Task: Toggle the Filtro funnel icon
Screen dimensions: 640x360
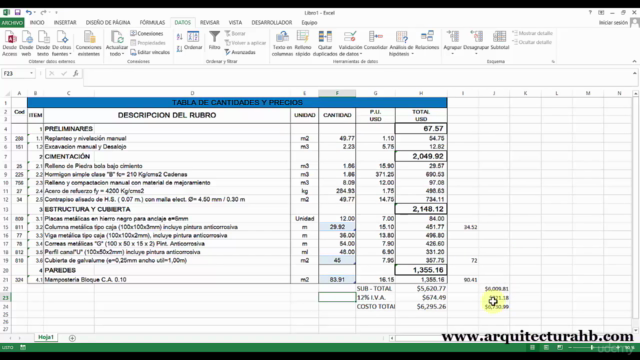Action: pos(214,41)
